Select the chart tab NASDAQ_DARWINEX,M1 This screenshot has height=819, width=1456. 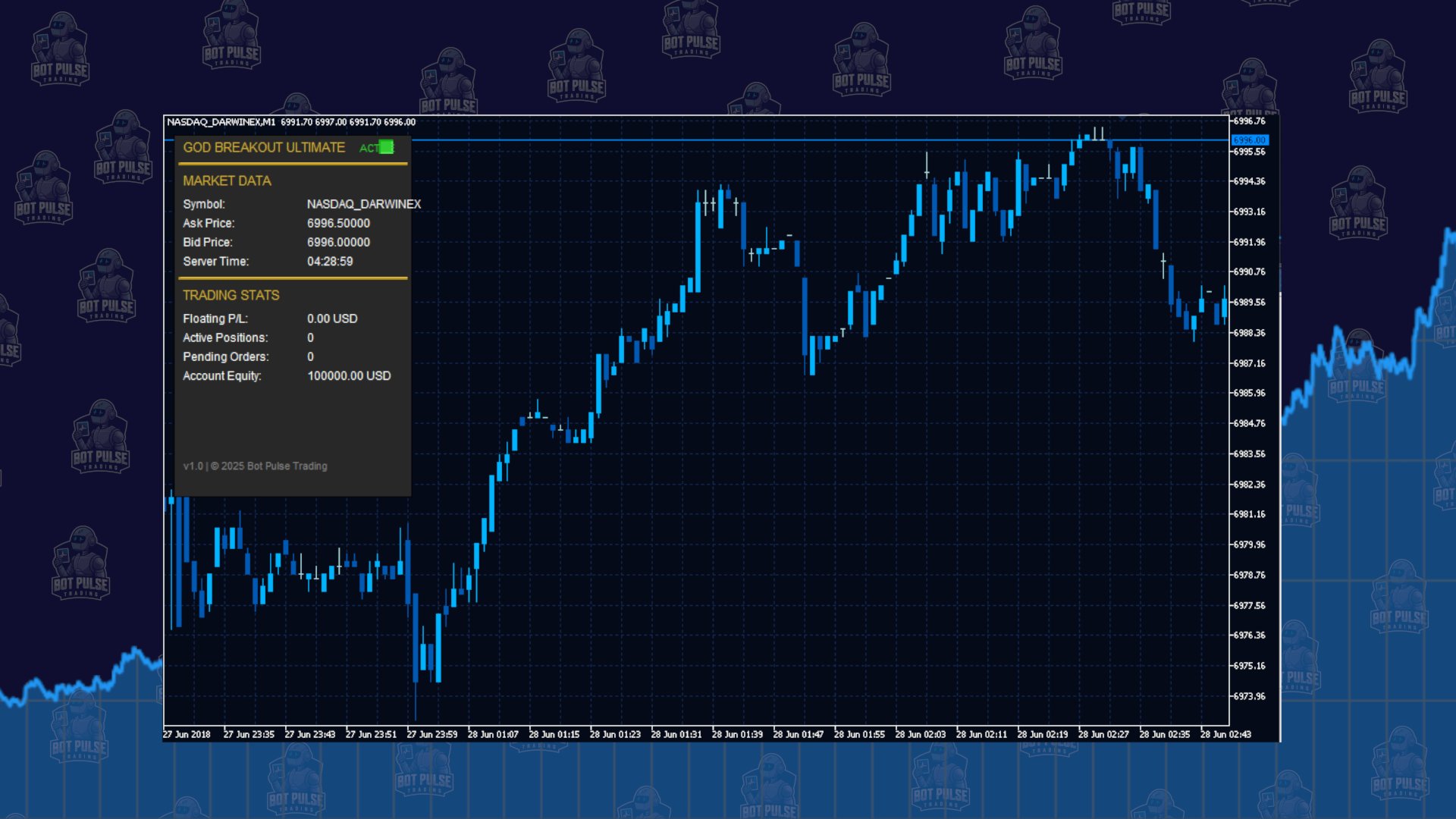222,121
